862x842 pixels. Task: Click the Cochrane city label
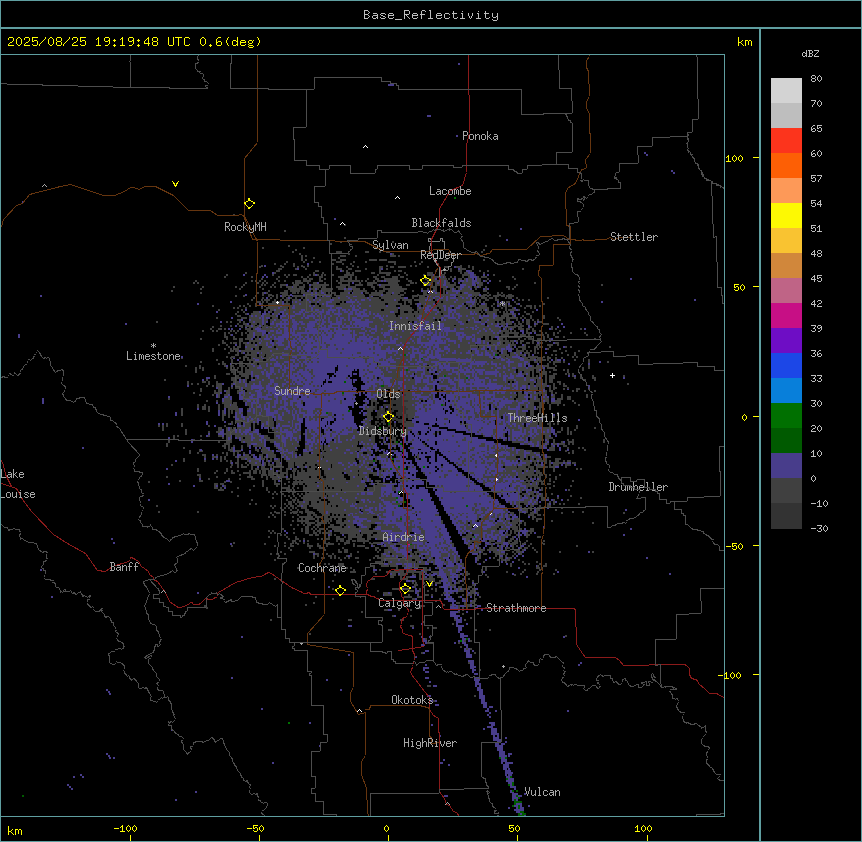point(322,568)
